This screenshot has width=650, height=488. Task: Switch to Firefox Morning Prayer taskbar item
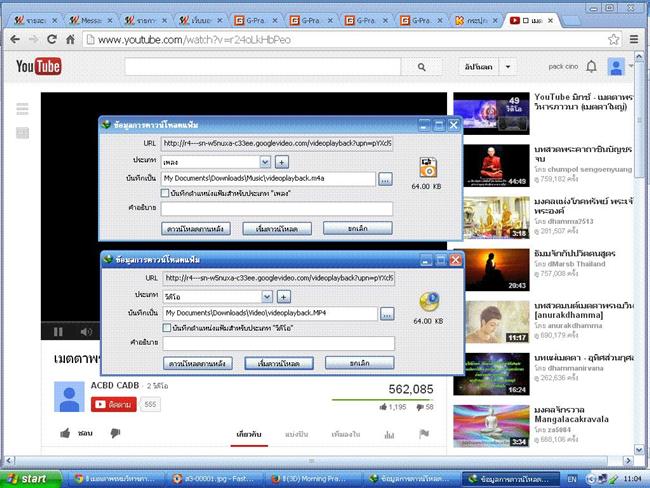(311, 479)
